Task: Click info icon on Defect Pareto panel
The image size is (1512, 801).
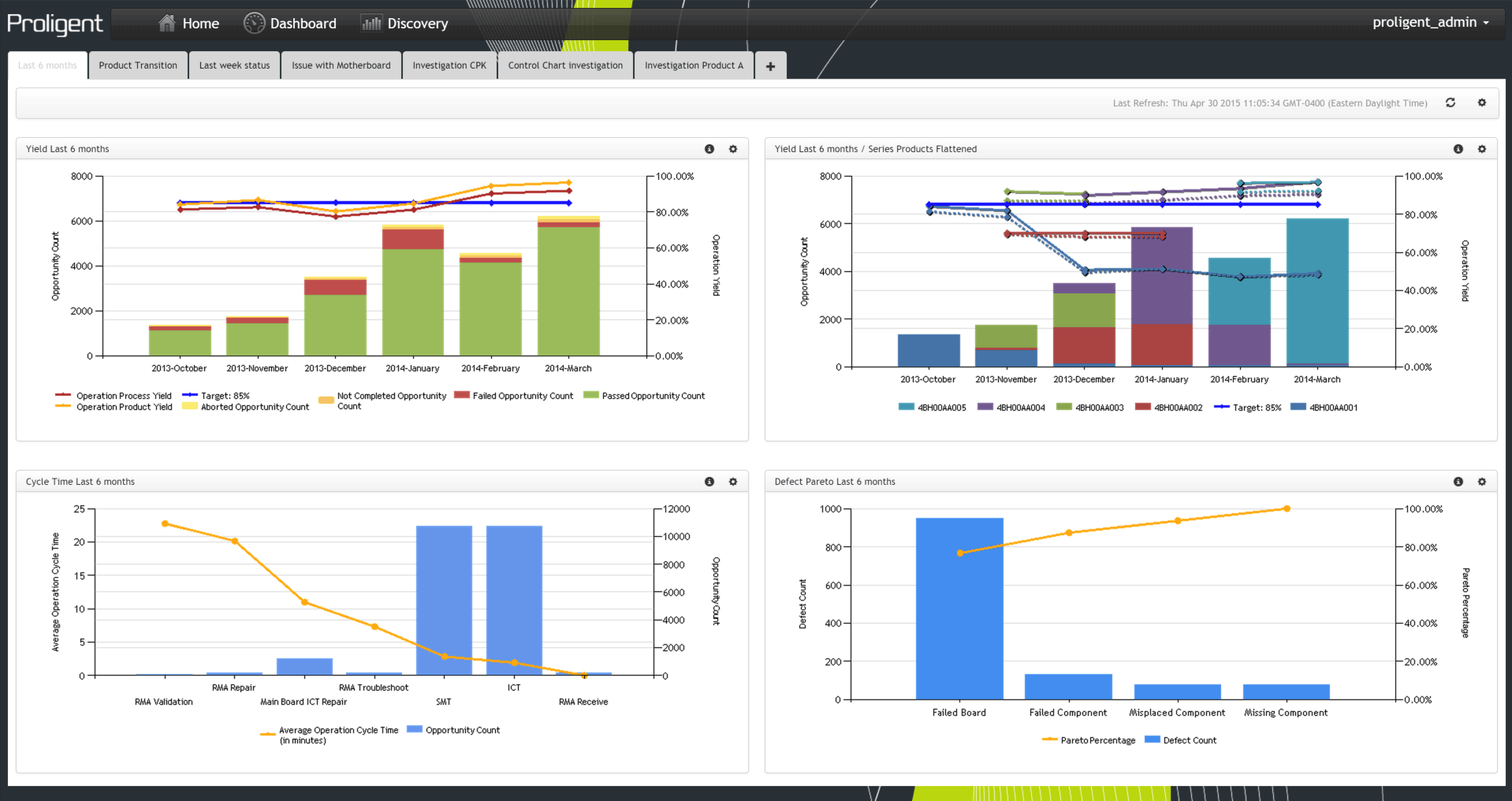Action: 1458,482
